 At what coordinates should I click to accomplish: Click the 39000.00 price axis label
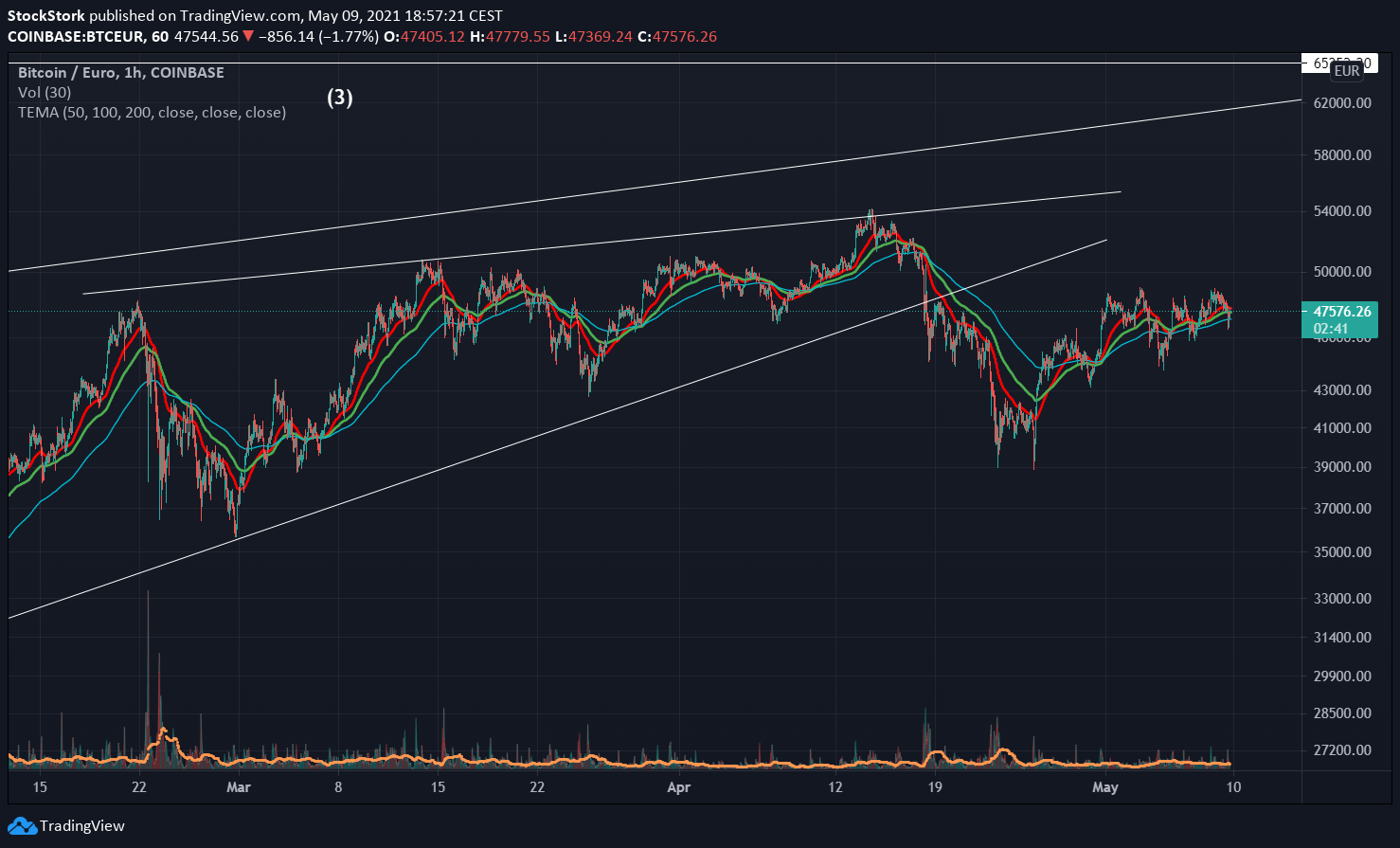[x=1341, y=467]
